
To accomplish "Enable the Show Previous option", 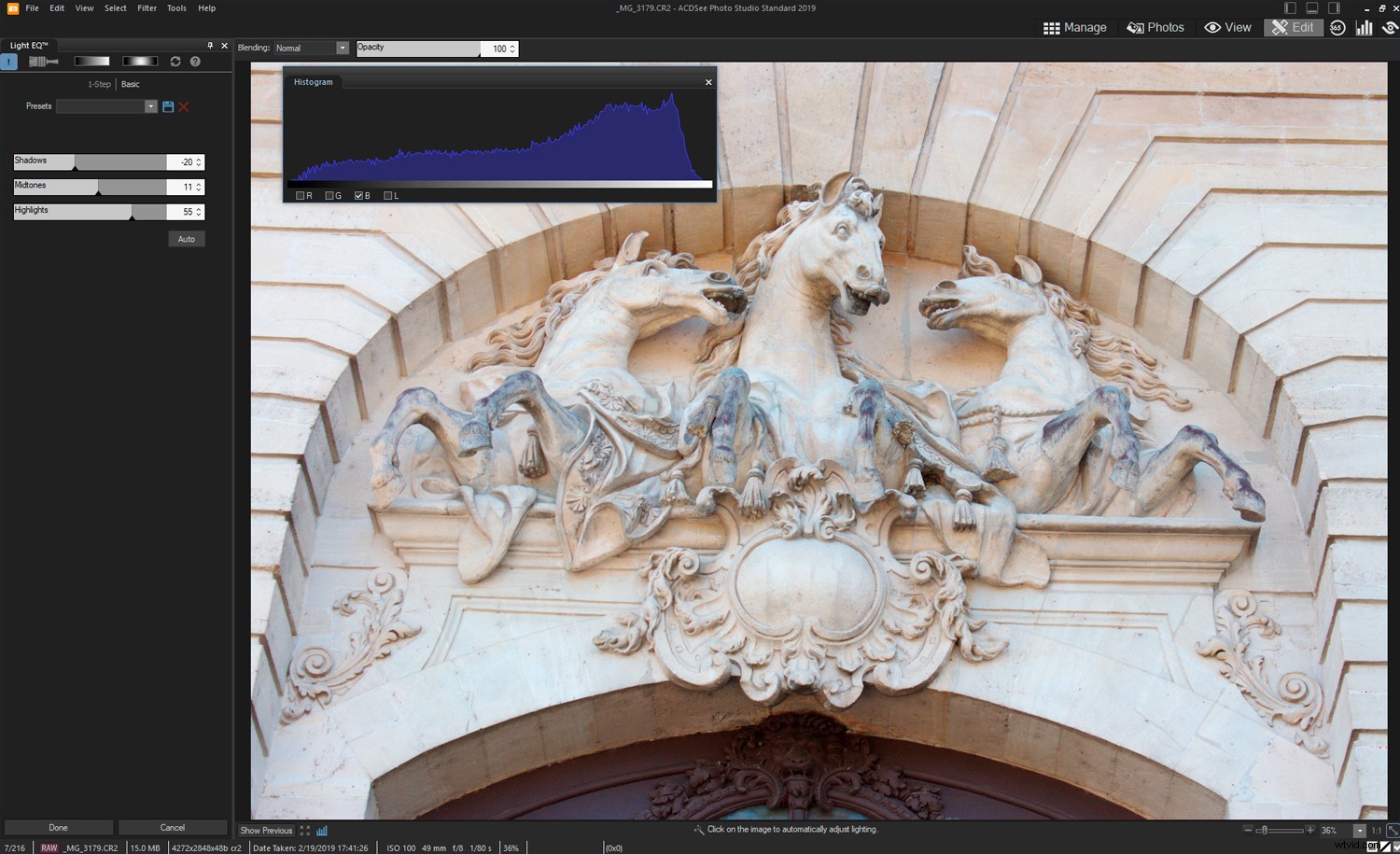I will (x=265, y=830).
